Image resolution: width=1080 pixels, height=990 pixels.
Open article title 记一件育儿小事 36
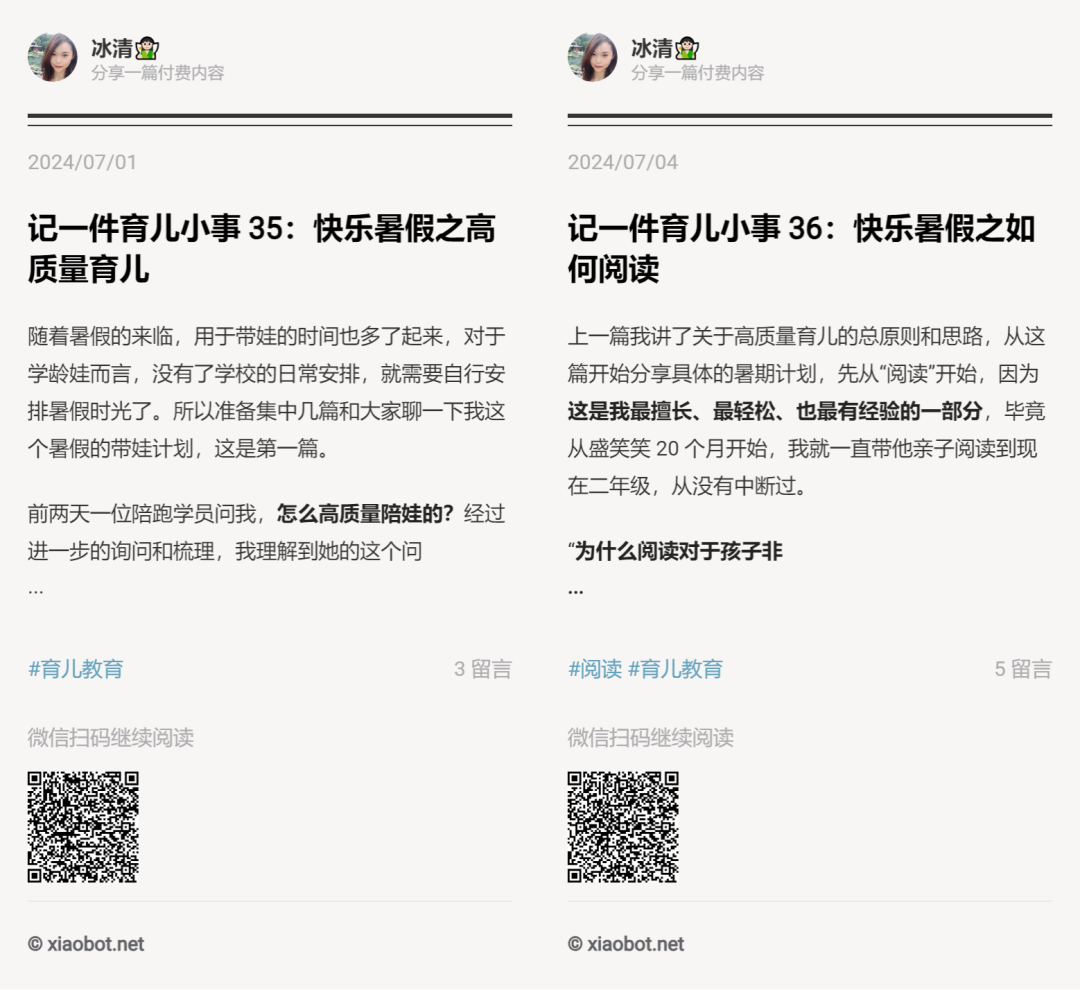[801, 248]
